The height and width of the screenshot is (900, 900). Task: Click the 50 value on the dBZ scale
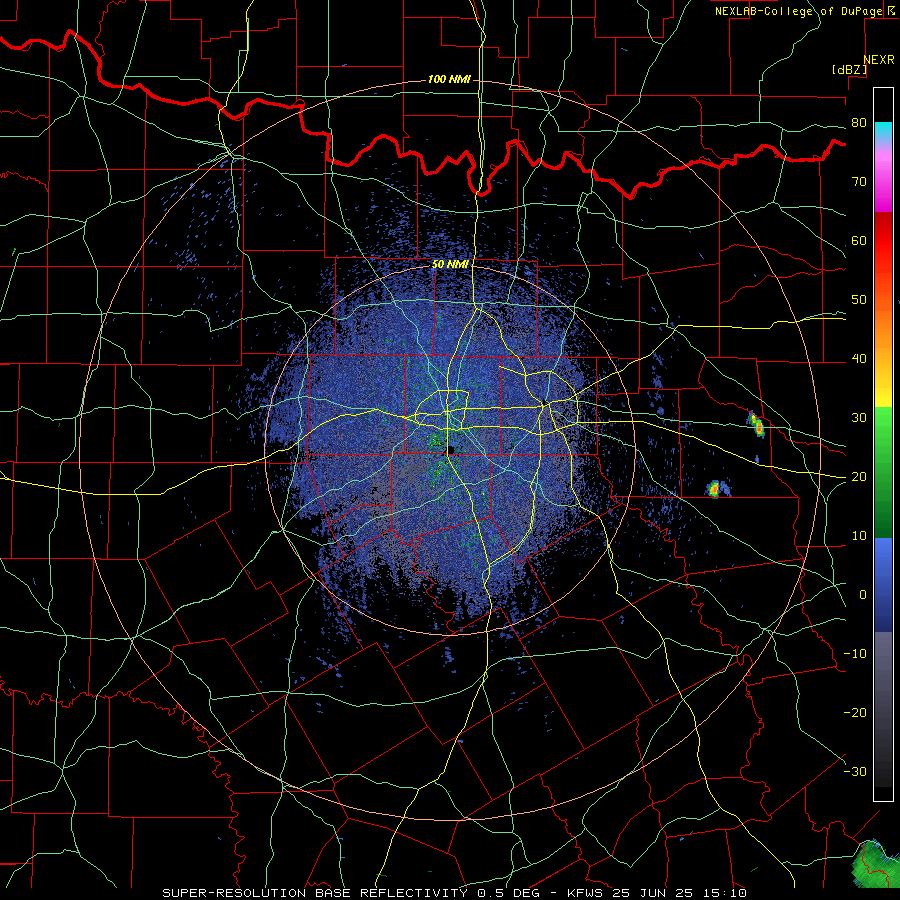coord(859,300)
